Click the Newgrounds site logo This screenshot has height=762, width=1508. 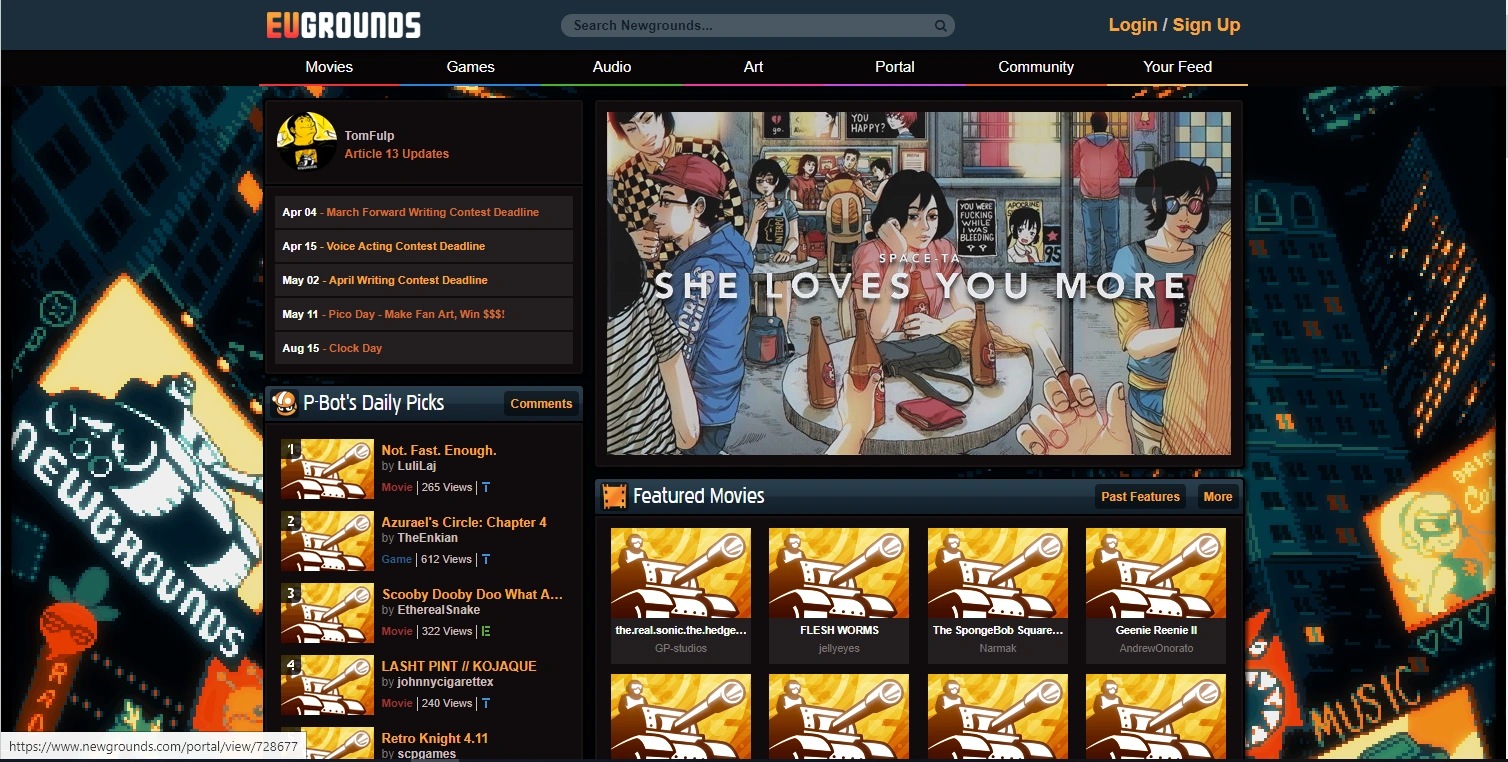pos(343,25)
